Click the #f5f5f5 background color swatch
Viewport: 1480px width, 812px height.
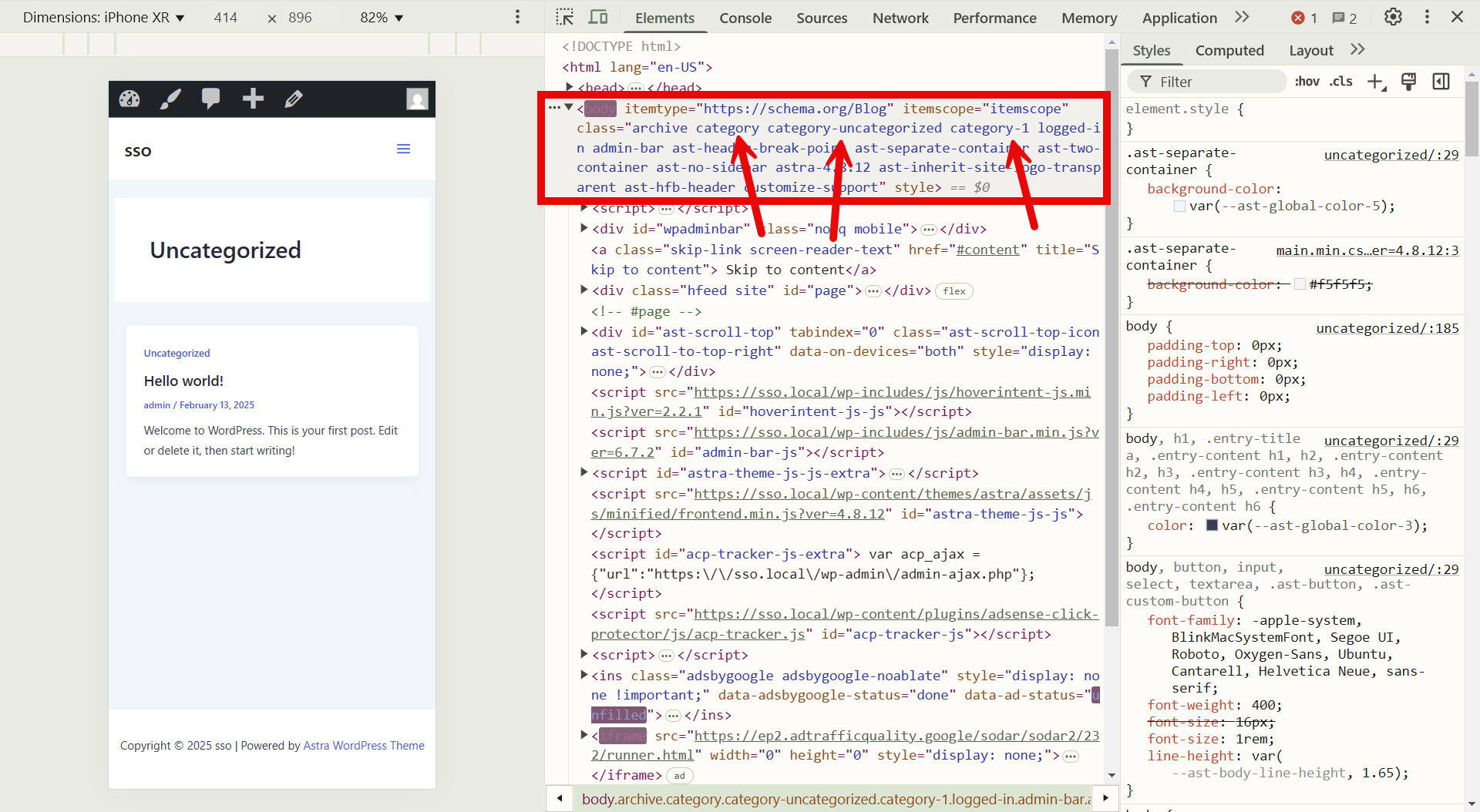(x=1300, y=284)
